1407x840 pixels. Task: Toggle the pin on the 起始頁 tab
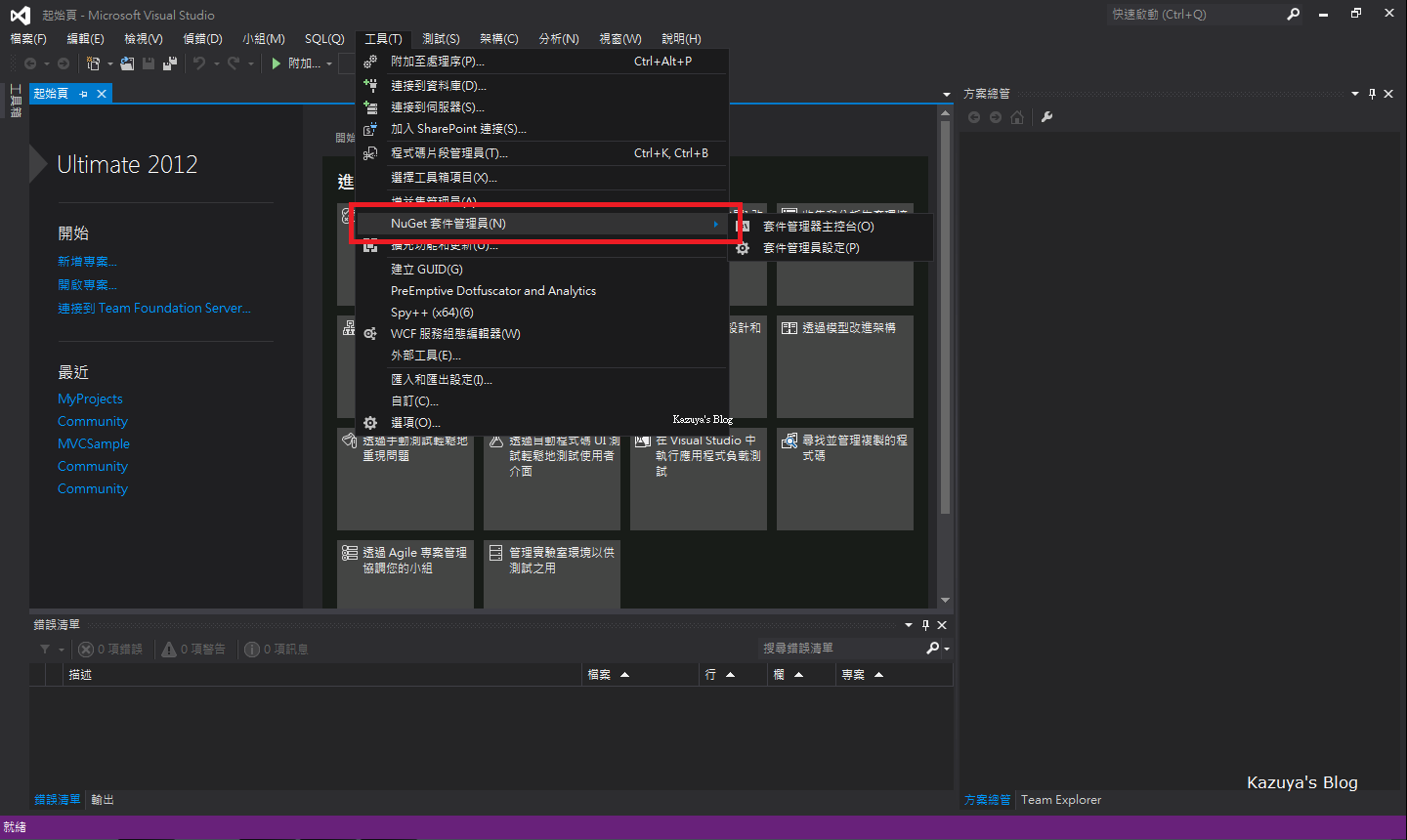pyautogui.click(x=84, y=94)
